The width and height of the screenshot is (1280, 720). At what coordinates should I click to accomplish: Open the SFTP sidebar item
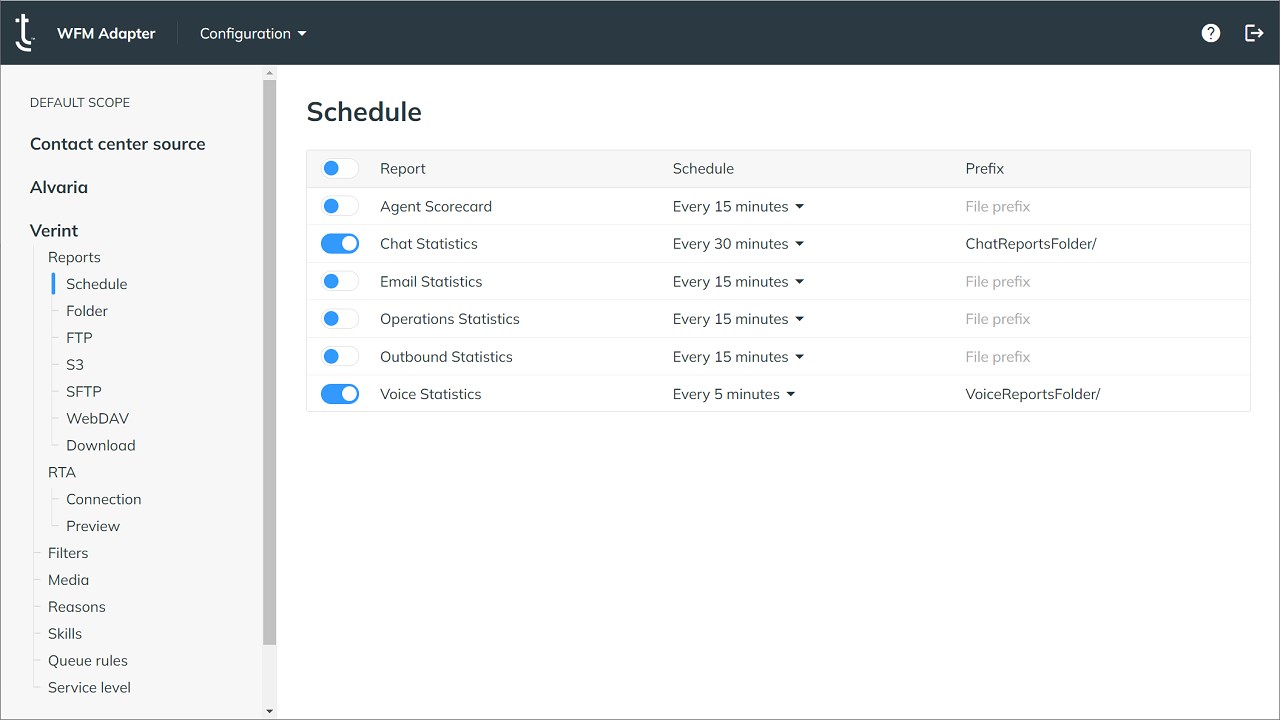pos(84,392)
